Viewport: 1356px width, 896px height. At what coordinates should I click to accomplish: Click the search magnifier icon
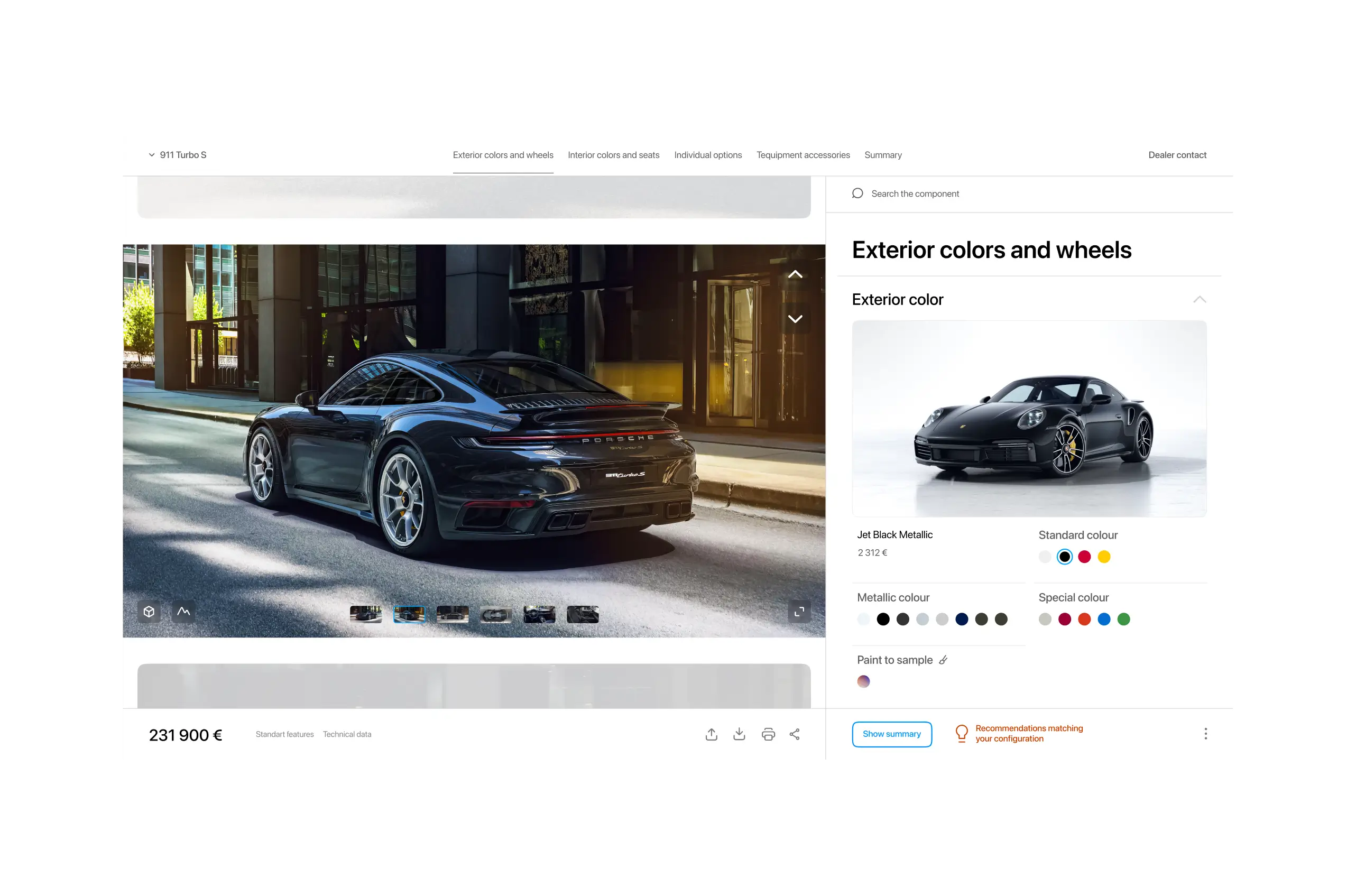857,193
